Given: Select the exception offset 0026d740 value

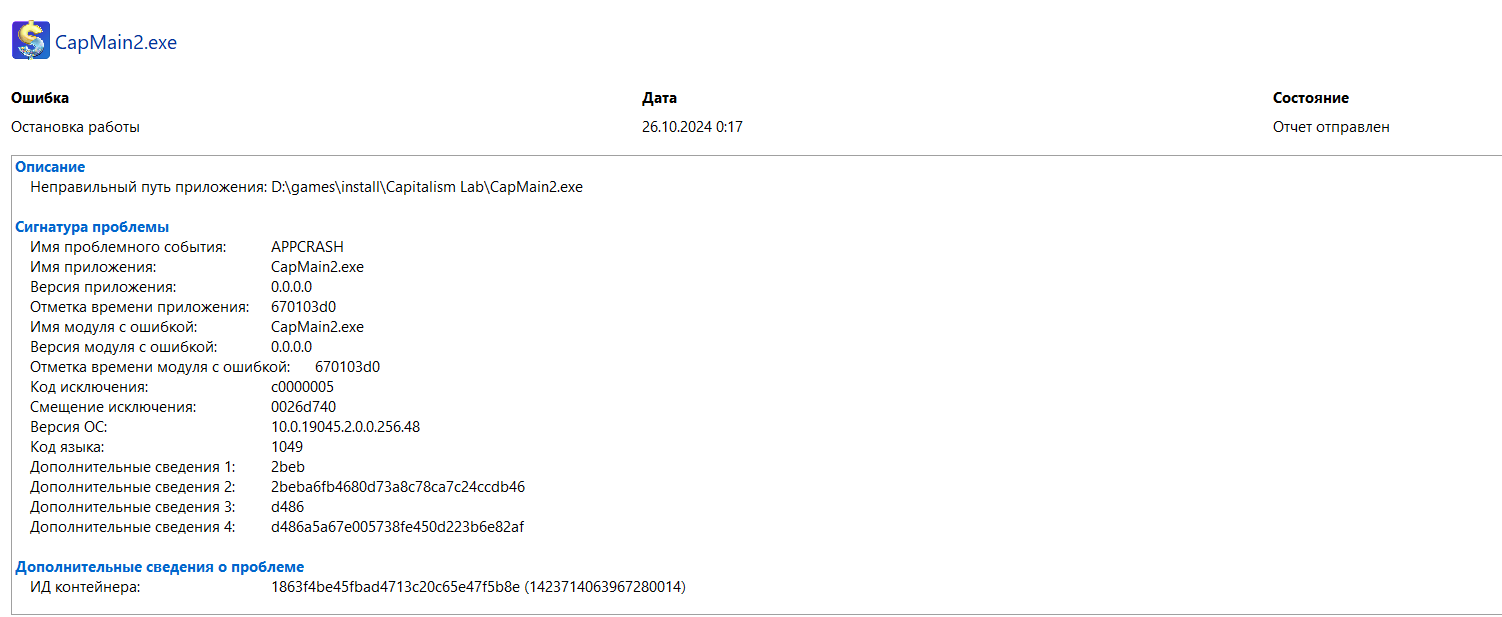Looking at the screenshot, I should (303, 407).
